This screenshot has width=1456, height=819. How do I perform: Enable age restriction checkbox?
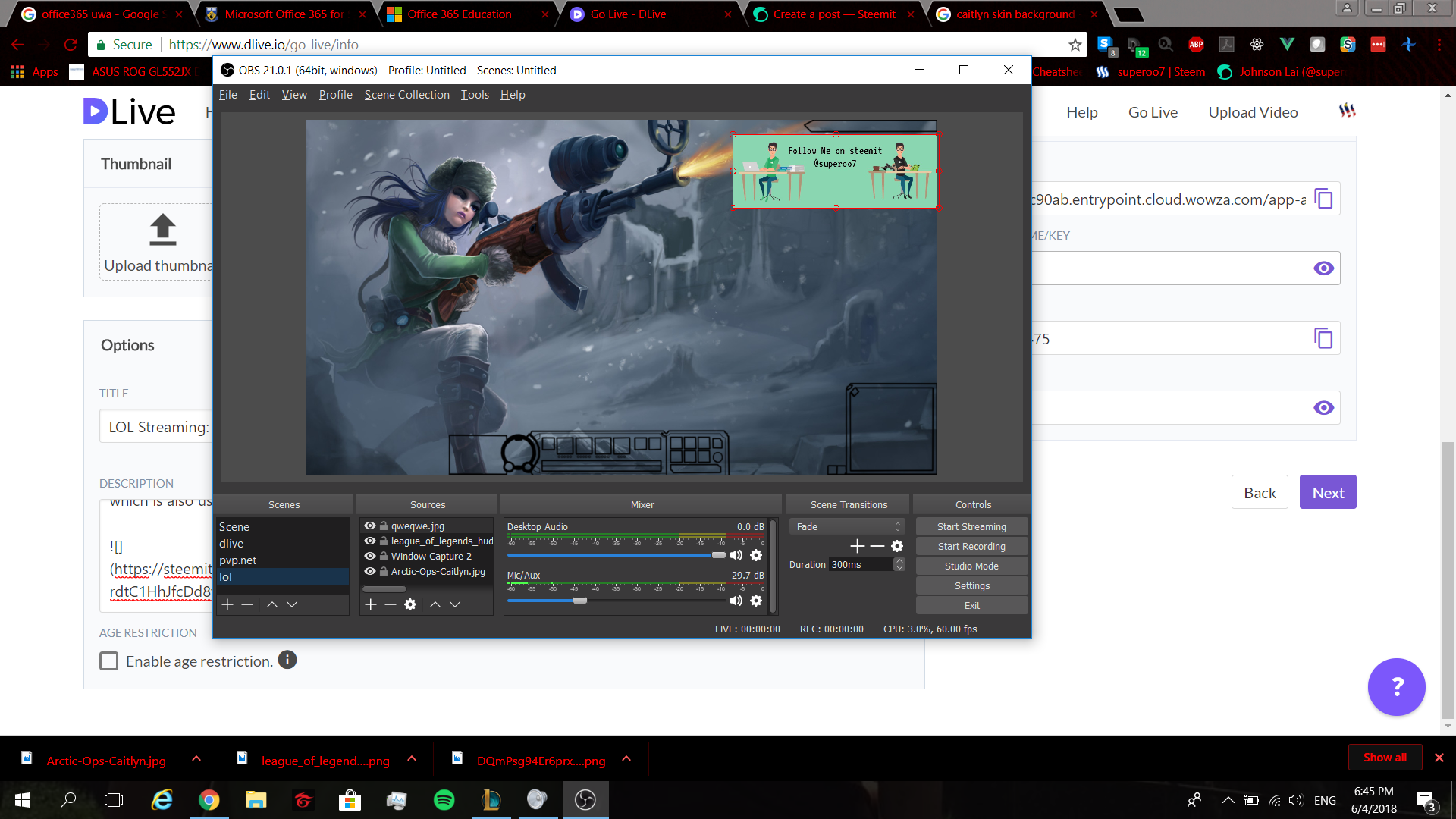coord(109,661)
